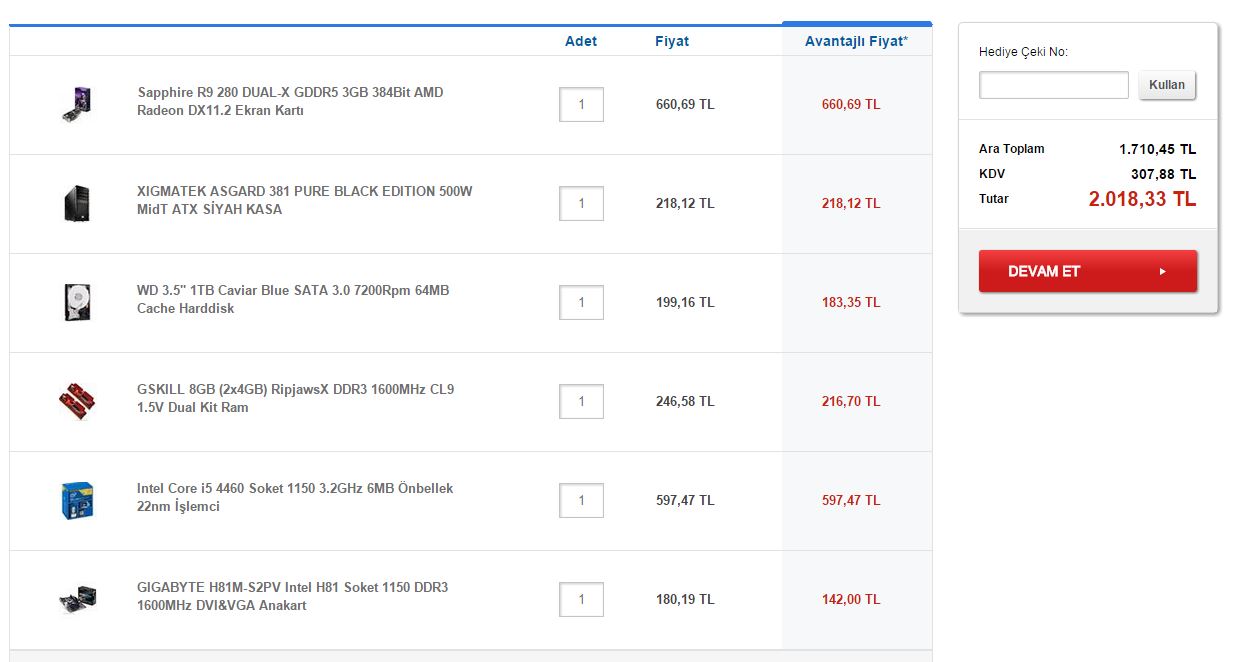Select quantity field for Intel Core i5
This screenshot has width=1236, height=662.
pos(581,500)
